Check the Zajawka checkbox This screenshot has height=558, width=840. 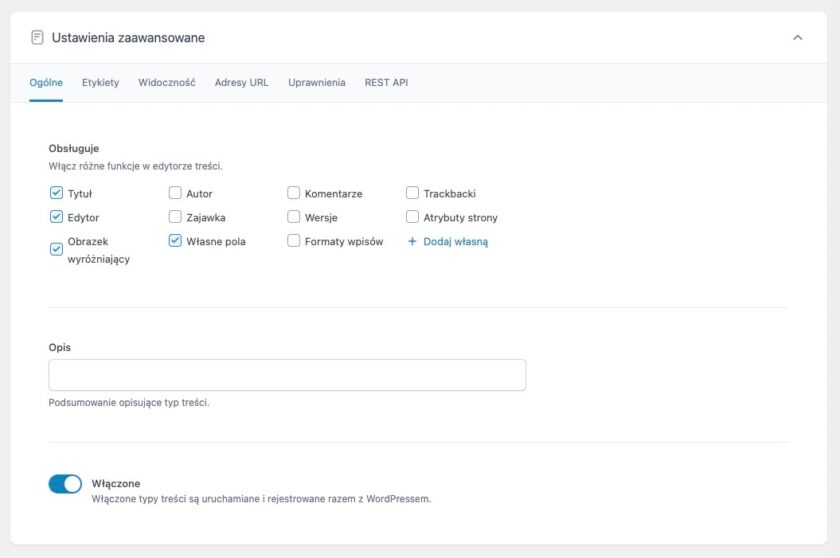175,217
